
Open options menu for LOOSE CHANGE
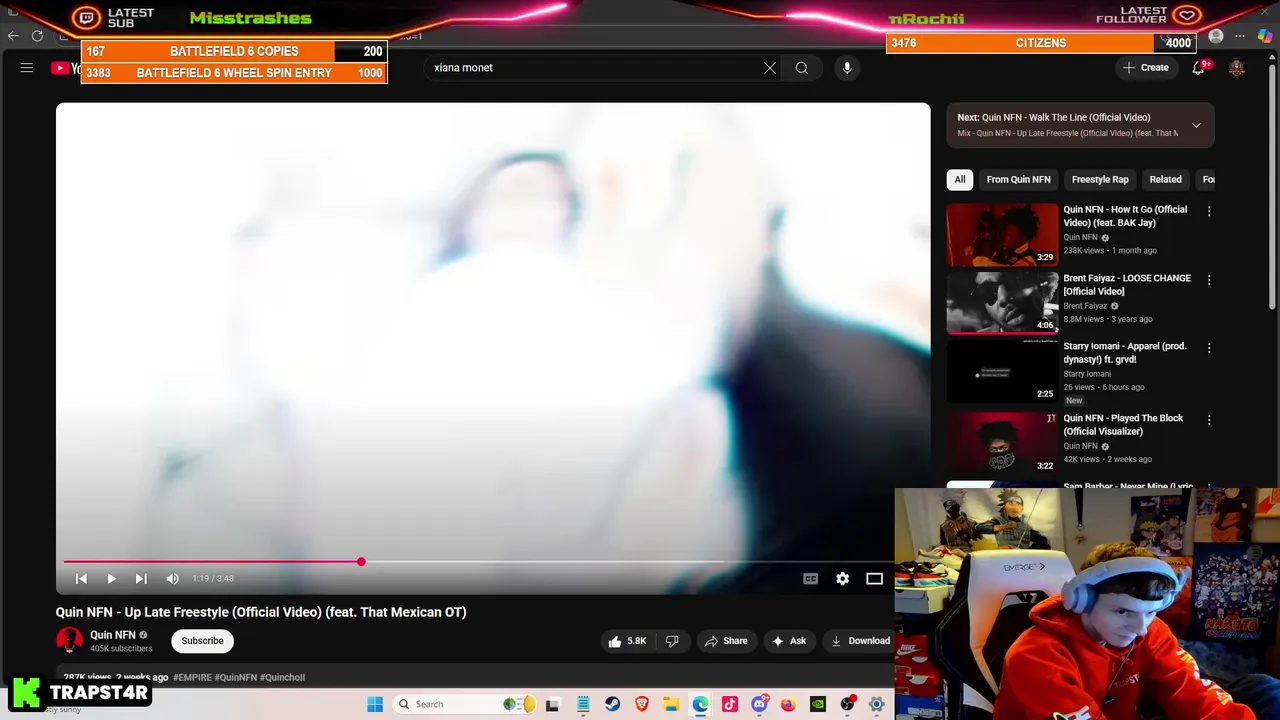(x=1209, y=280)
